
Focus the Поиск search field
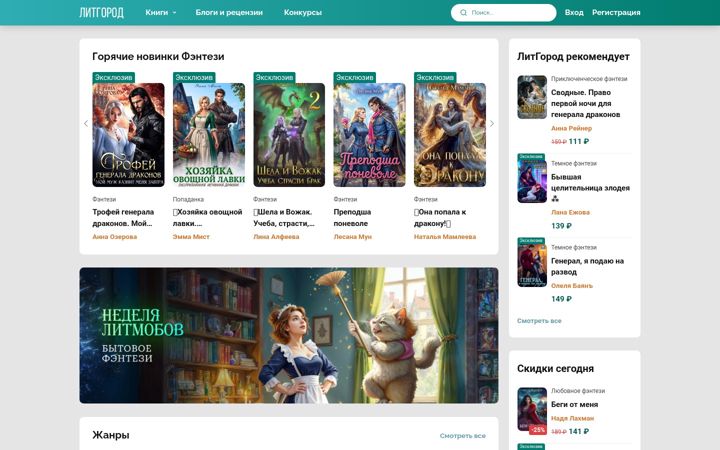pyautogui.click(x=504, y=12)
